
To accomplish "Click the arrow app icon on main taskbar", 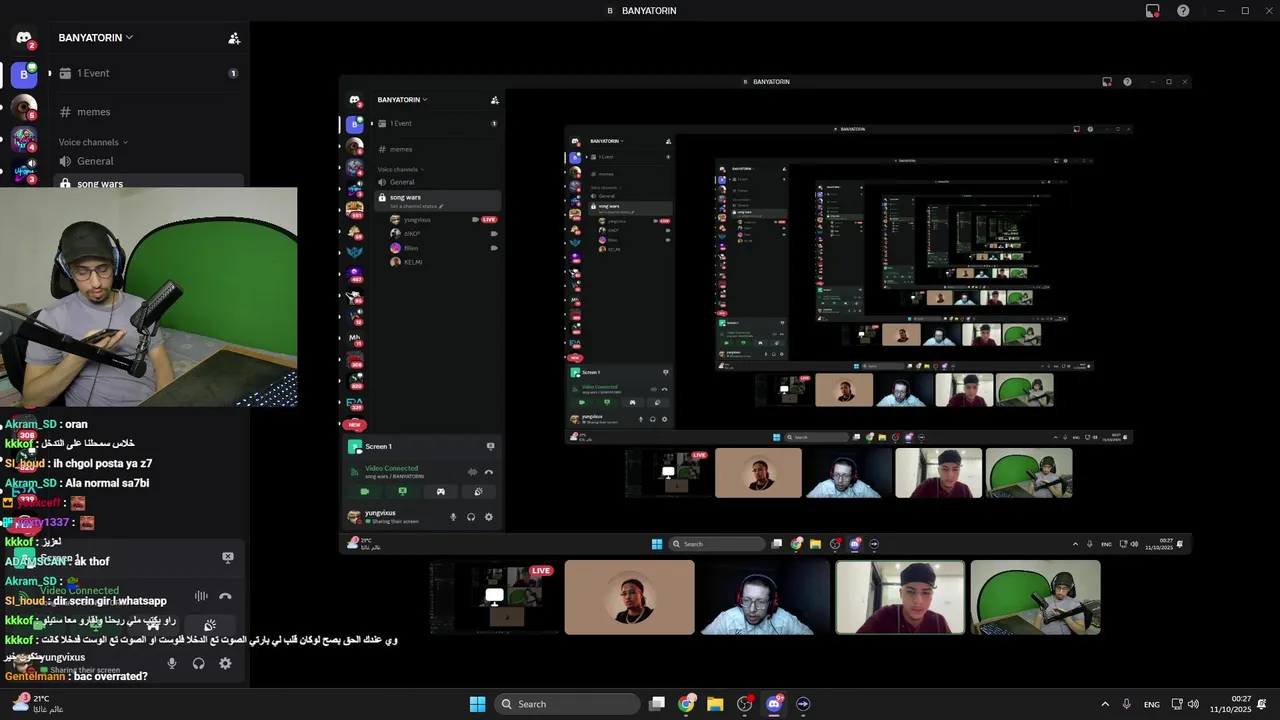I will tap(803, 704).
